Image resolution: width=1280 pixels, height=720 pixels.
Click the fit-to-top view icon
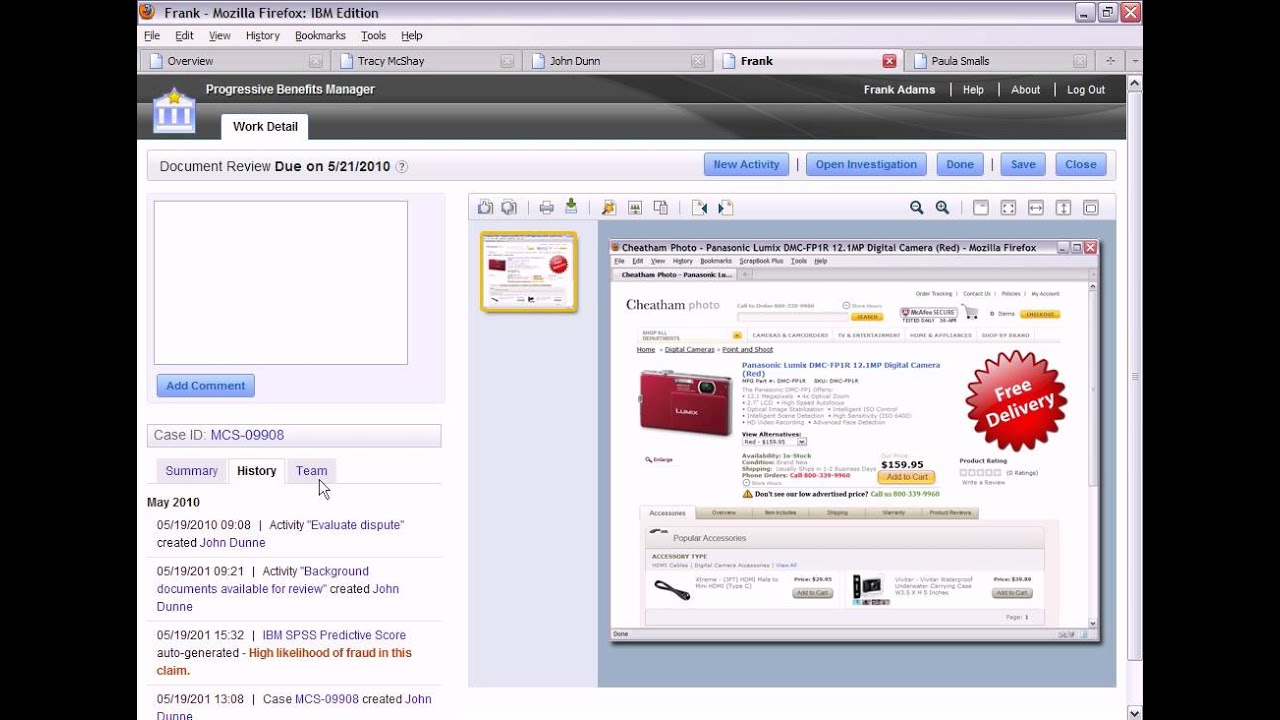[981, 207]
